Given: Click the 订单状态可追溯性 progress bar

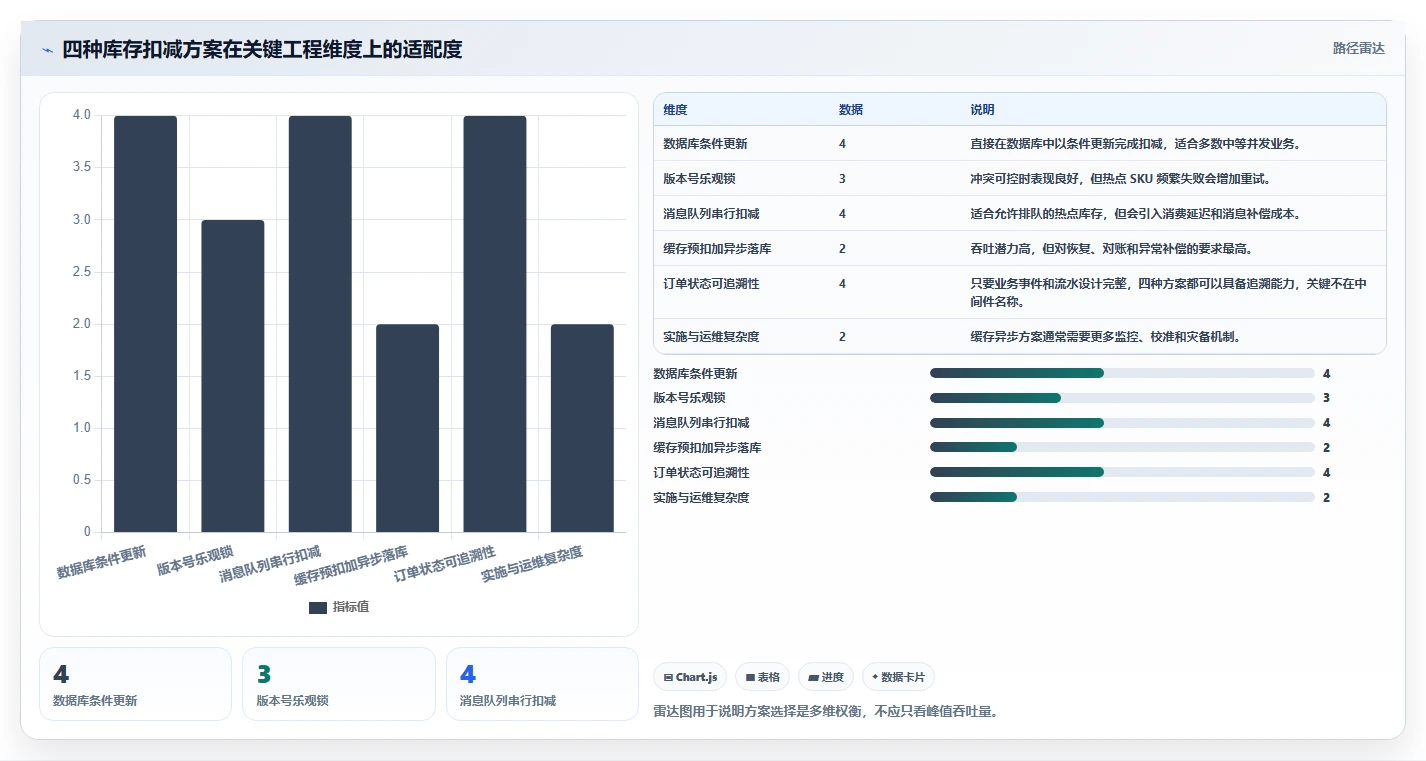Looking at the screenshot, I should point(1122,472).
